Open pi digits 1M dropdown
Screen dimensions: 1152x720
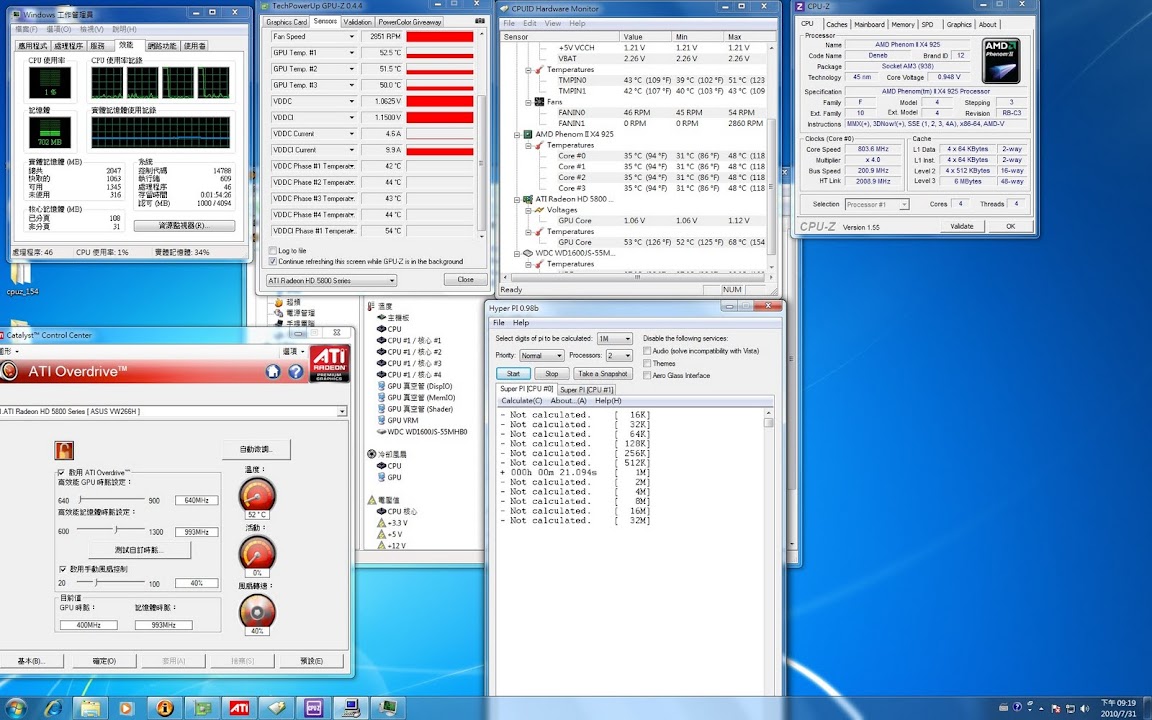coord(614,339)
